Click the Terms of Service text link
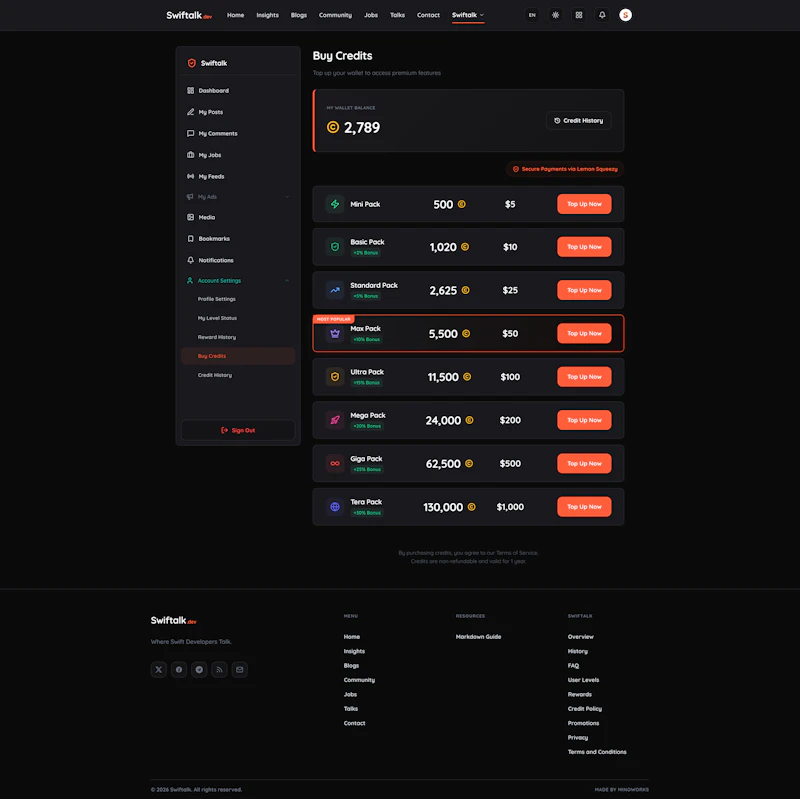 (517, 553)
